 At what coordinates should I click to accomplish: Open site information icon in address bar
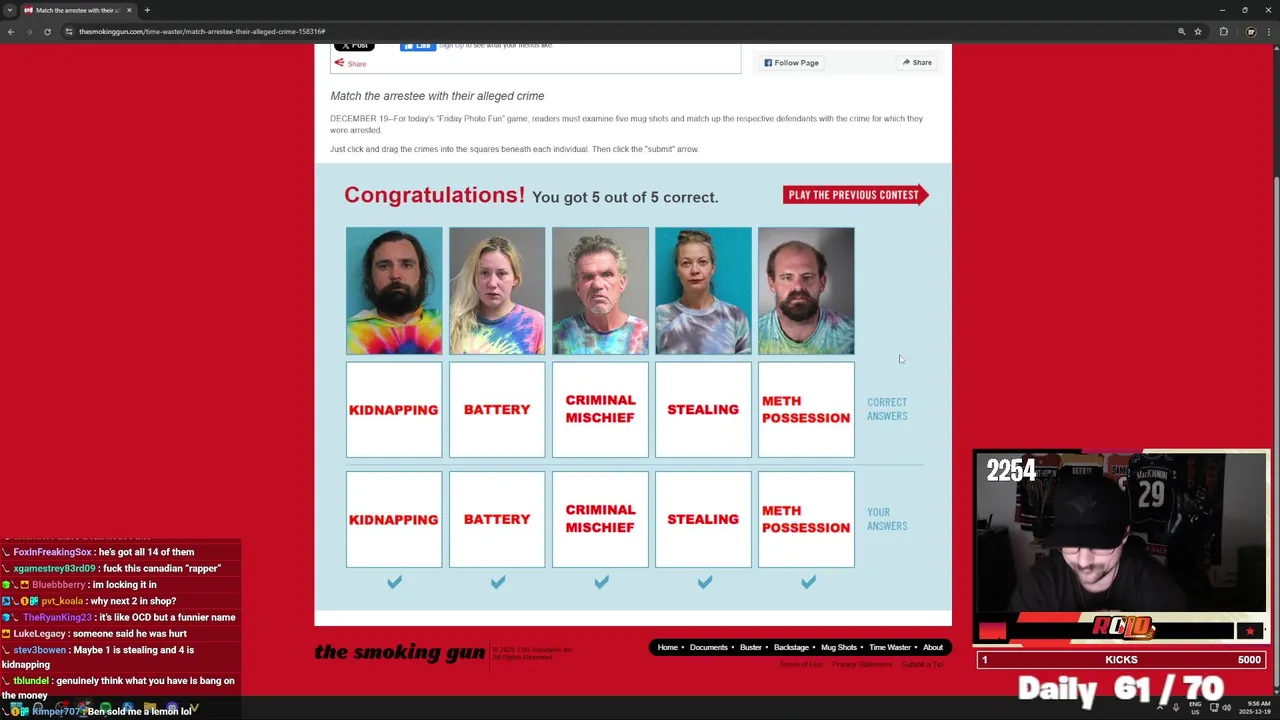(x=69, y=31)
